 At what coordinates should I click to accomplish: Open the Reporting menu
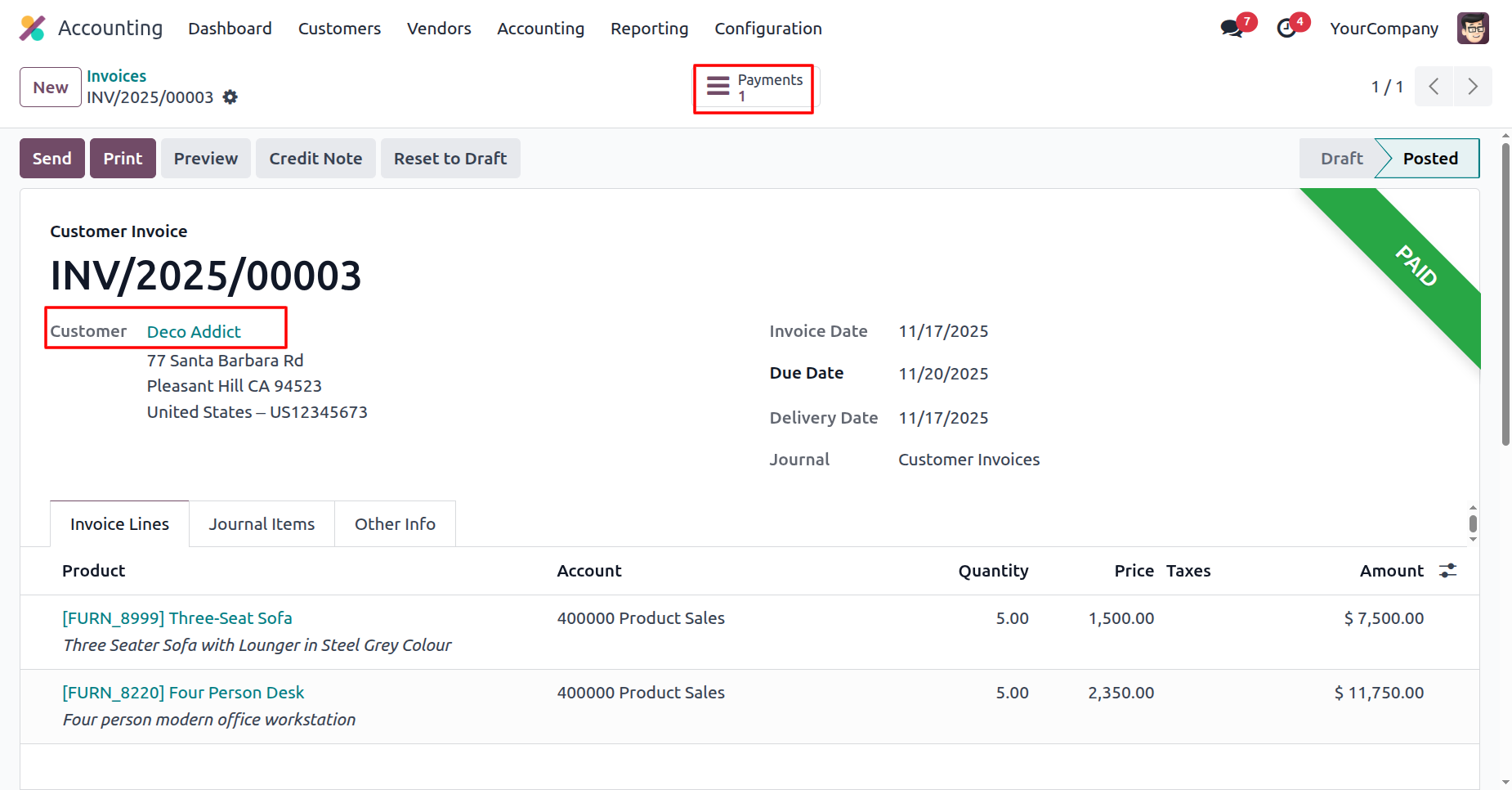point(649,29)
